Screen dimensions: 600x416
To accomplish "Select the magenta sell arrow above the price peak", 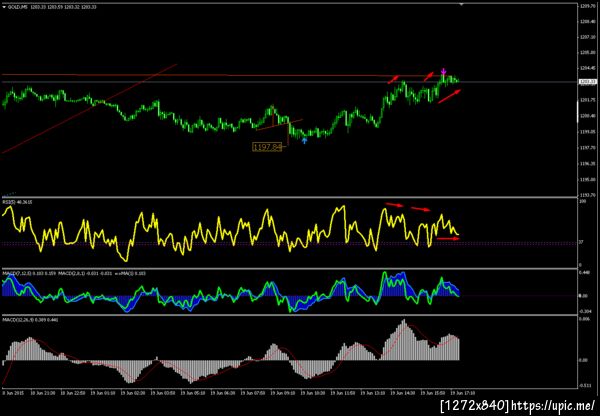I will [443, 71].
